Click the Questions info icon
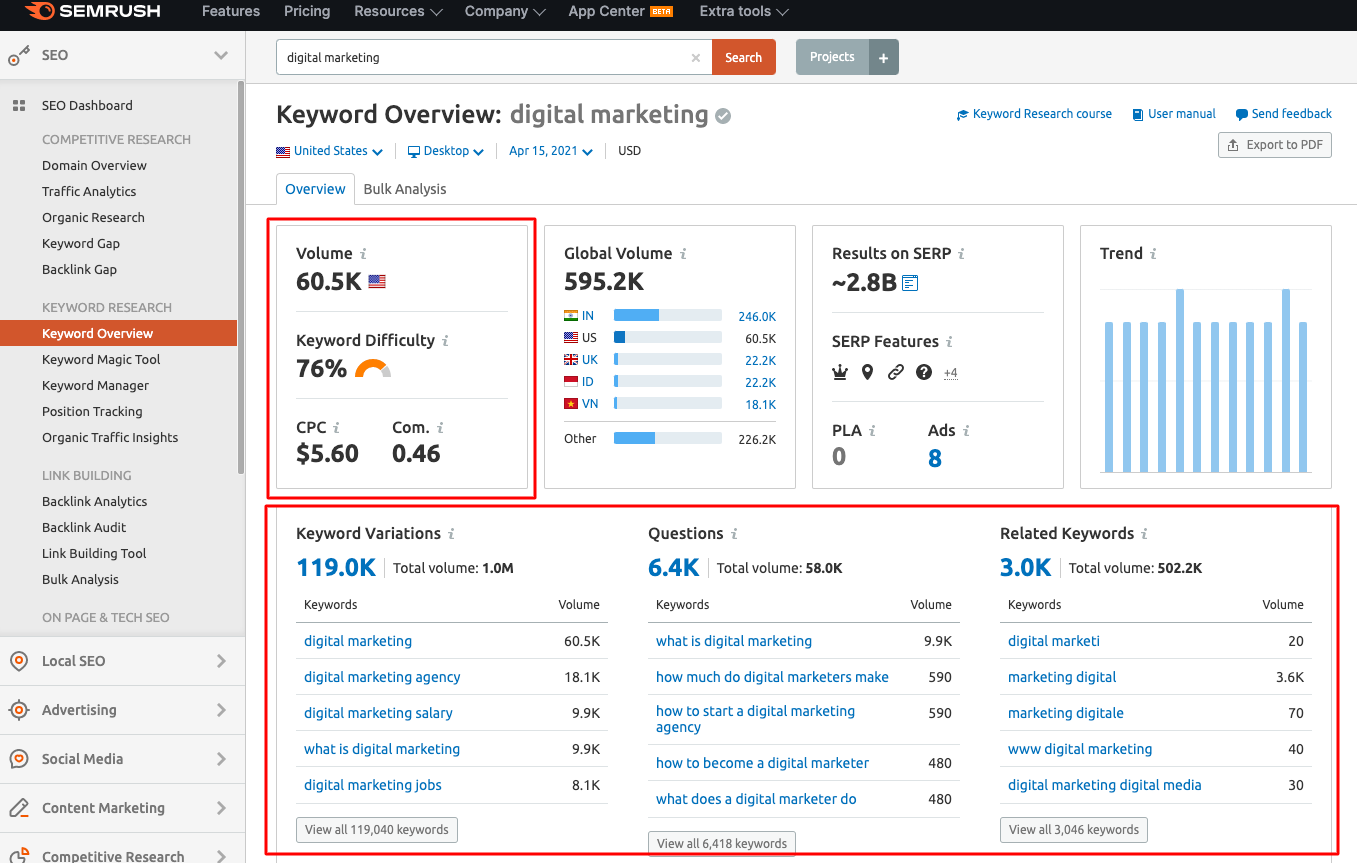 click(x=734, y=534)
